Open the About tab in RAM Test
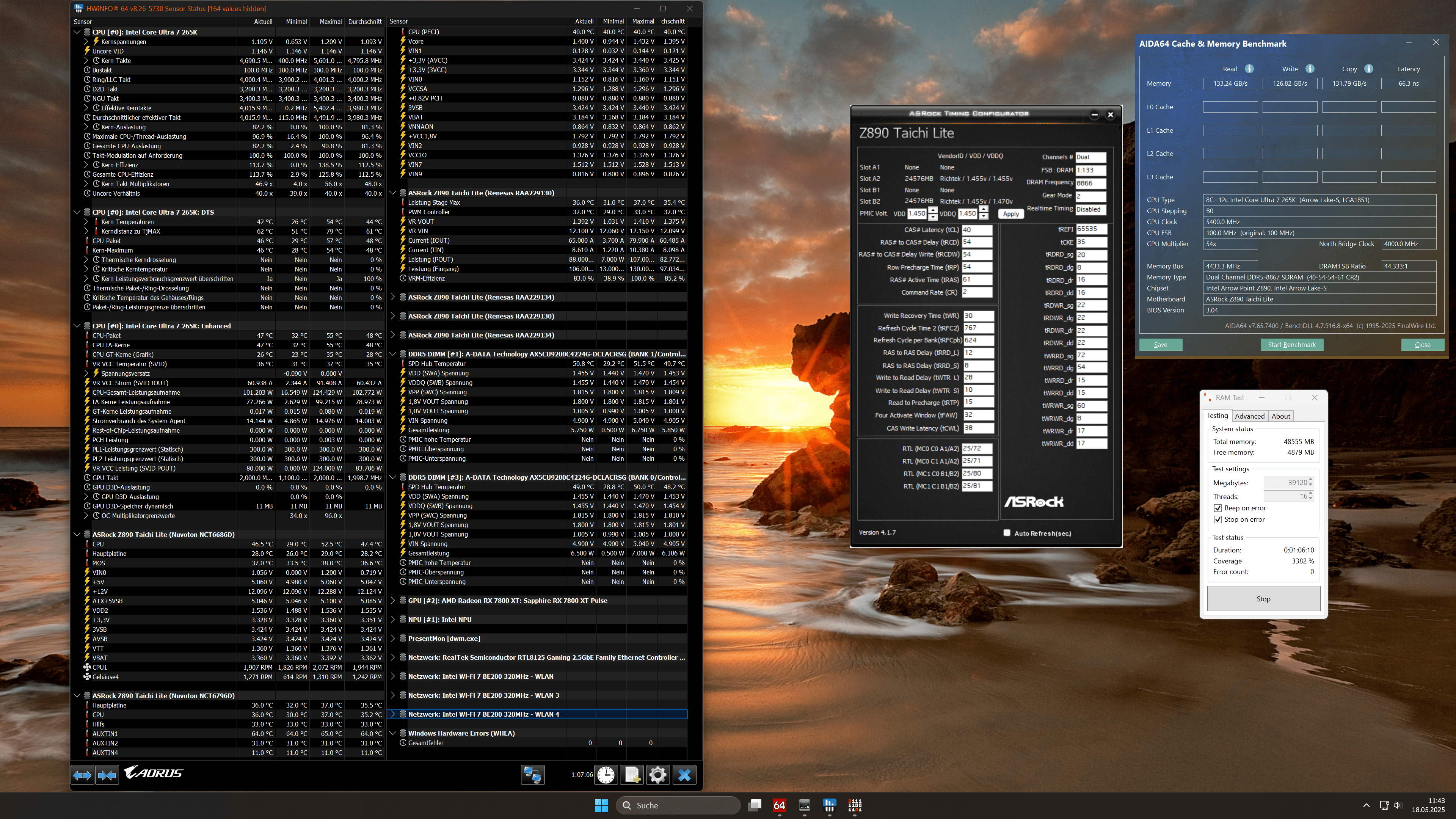The image size is (1456, 819). pos(1280,416)
